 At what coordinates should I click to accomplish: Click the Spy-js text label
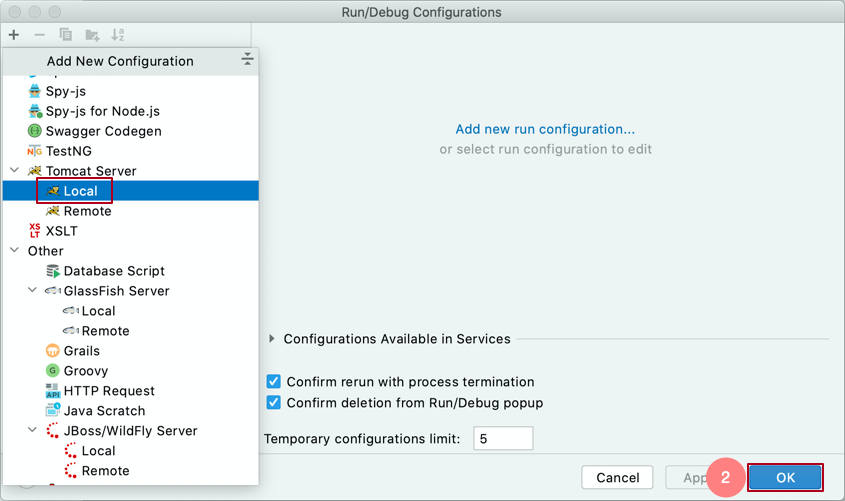tap(66, 92)
